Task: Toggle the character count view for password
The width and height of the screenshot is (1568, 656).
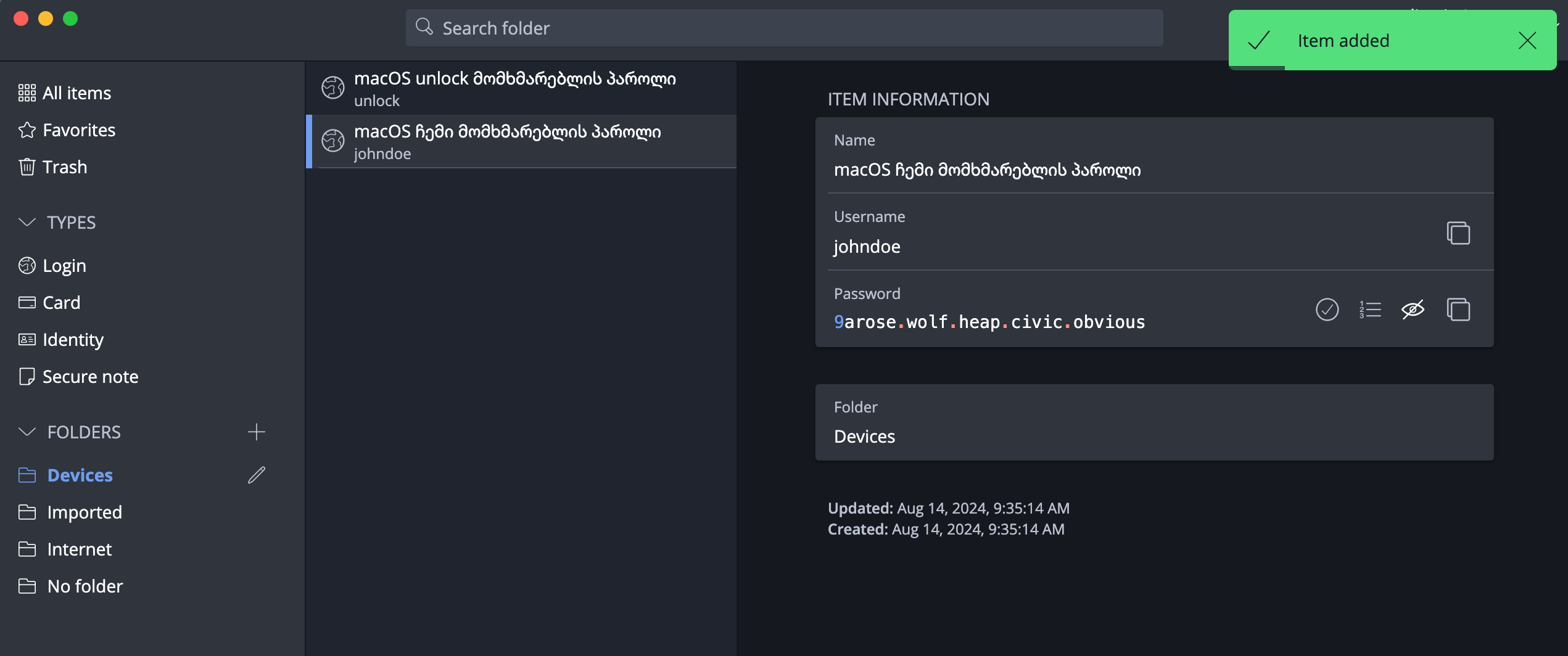Action: [1370, 310]
